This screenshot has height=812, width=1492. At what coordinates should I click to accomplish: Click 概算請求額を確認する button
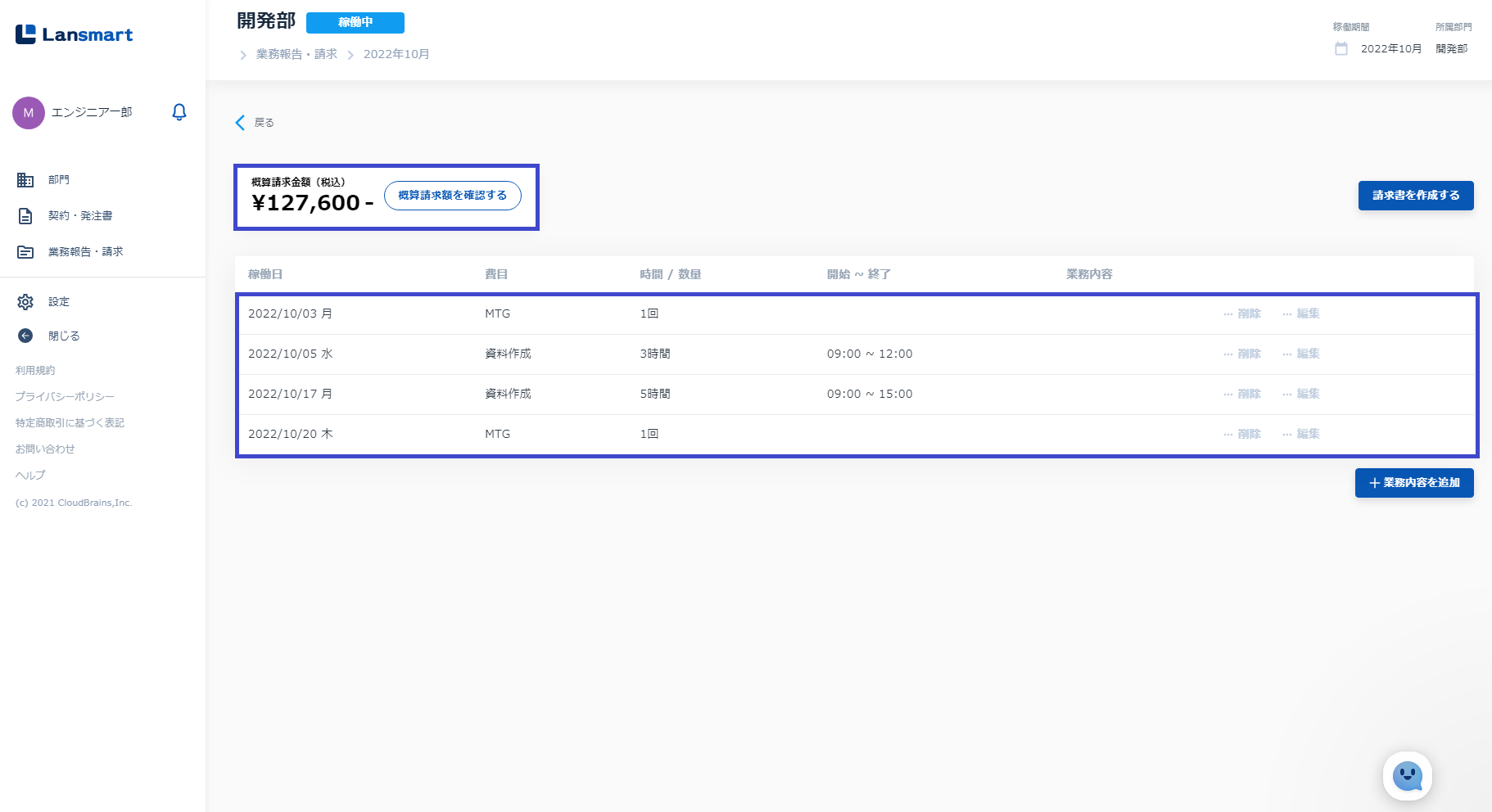(453, 196)
